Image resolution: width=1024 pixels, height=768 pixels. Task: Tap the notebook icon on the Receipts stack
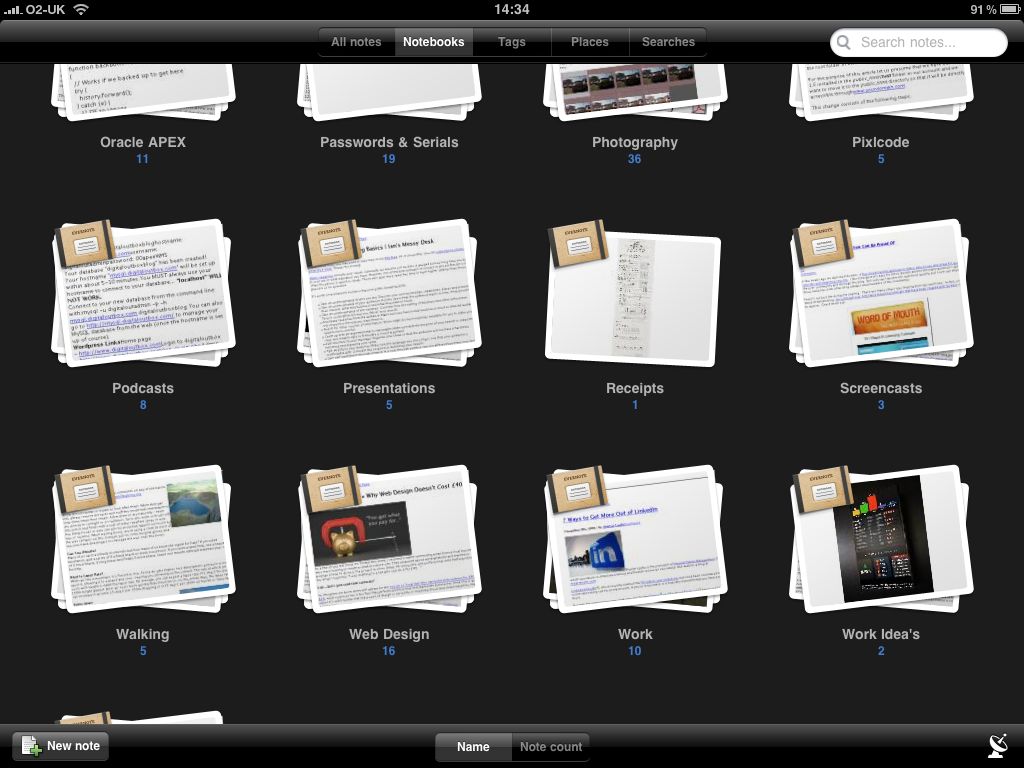pyautogui.click(x=578, y=245)
